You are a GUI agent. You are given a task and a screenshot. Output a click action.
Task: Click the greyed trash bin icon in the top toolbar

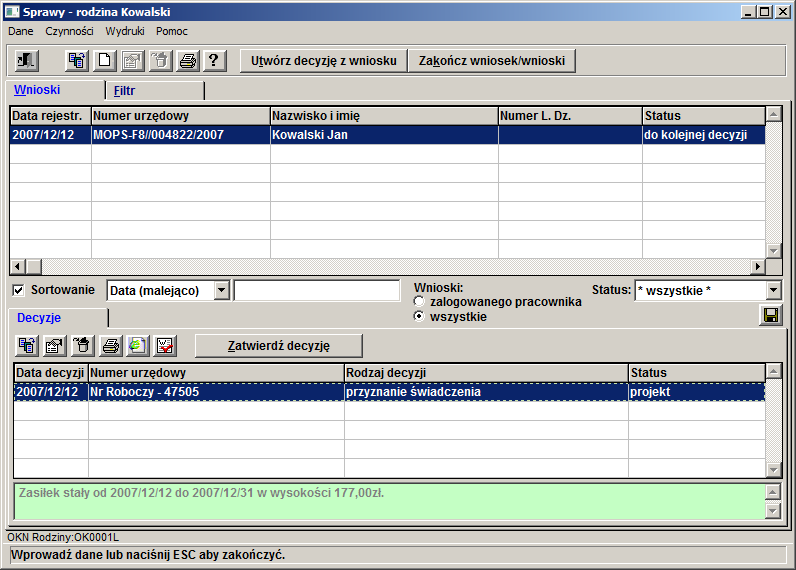pos(160,61)
